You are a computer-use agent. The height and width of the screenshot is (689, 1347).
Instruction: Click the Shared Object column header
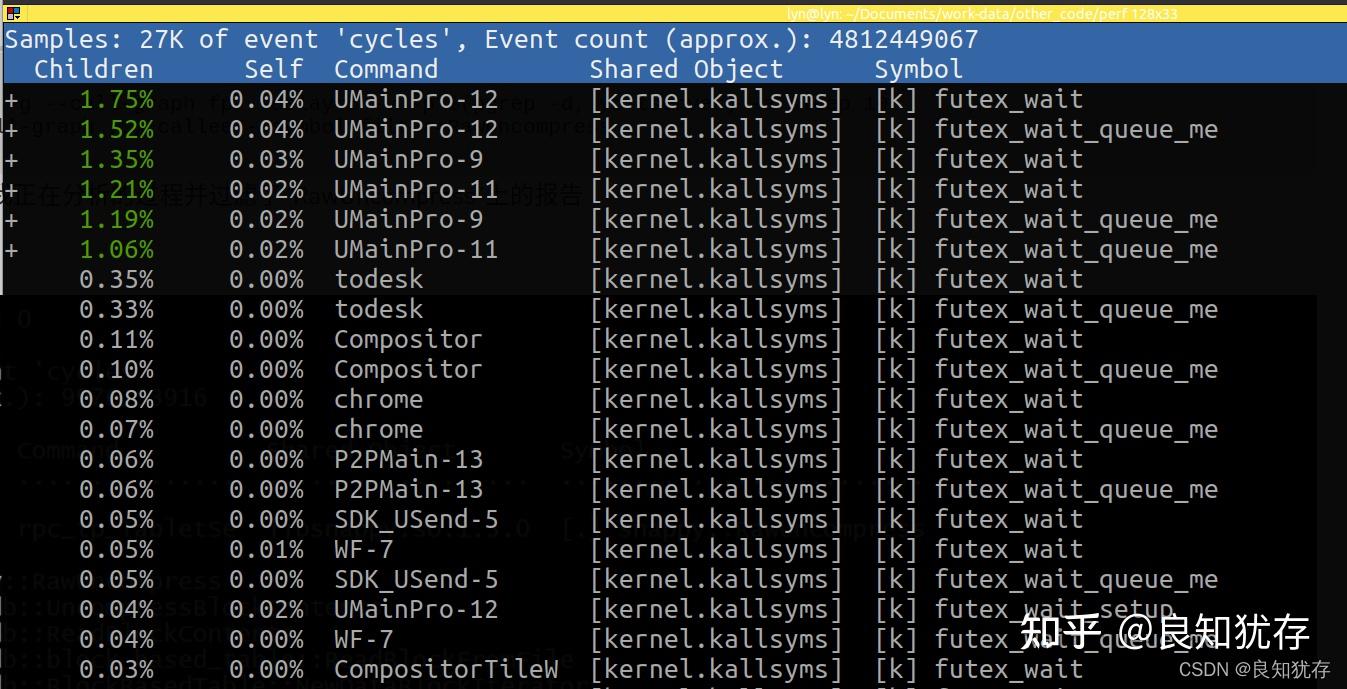tap(686, 69)
